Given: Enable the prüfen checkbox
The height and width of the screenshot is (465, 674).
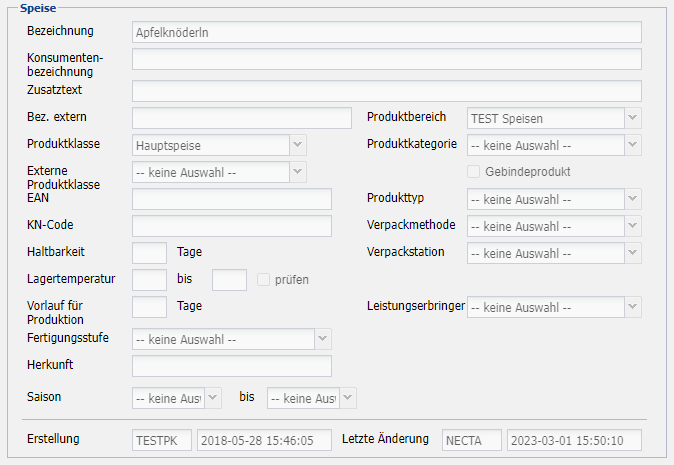Looking at the screenshot, I should [265, 280].
